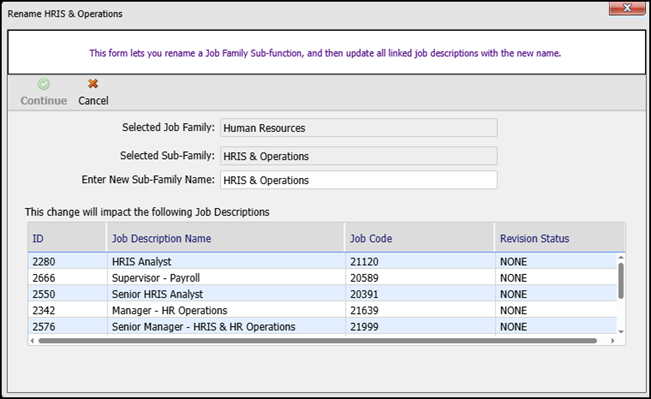Select the Senior HRIS Analyst row
Viewport: 651px width, 399px height.
coord(323,294)
